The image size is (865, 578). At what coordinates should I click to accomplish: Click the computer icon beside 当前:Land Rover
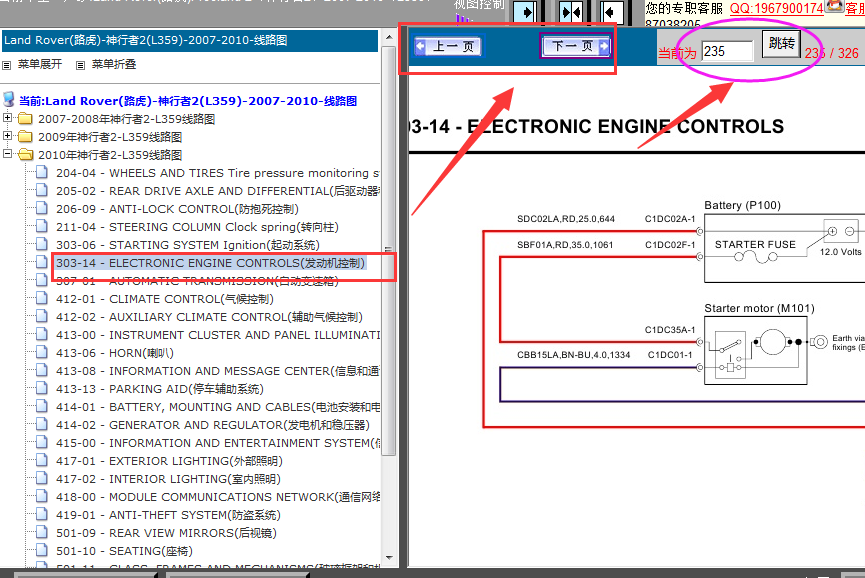tap(9, 100)
